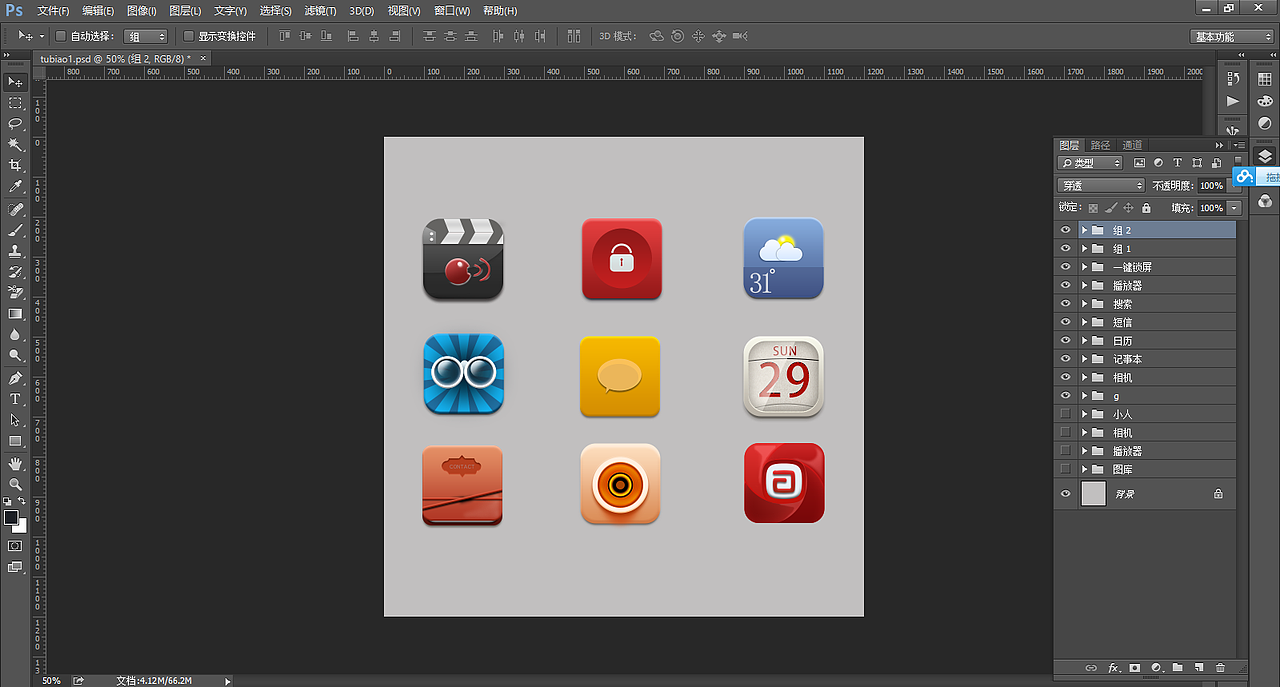Click the 背景 layer thumbnail
The width and height of the screenshot is (1280, 687).
click(x=1094, y=493)
